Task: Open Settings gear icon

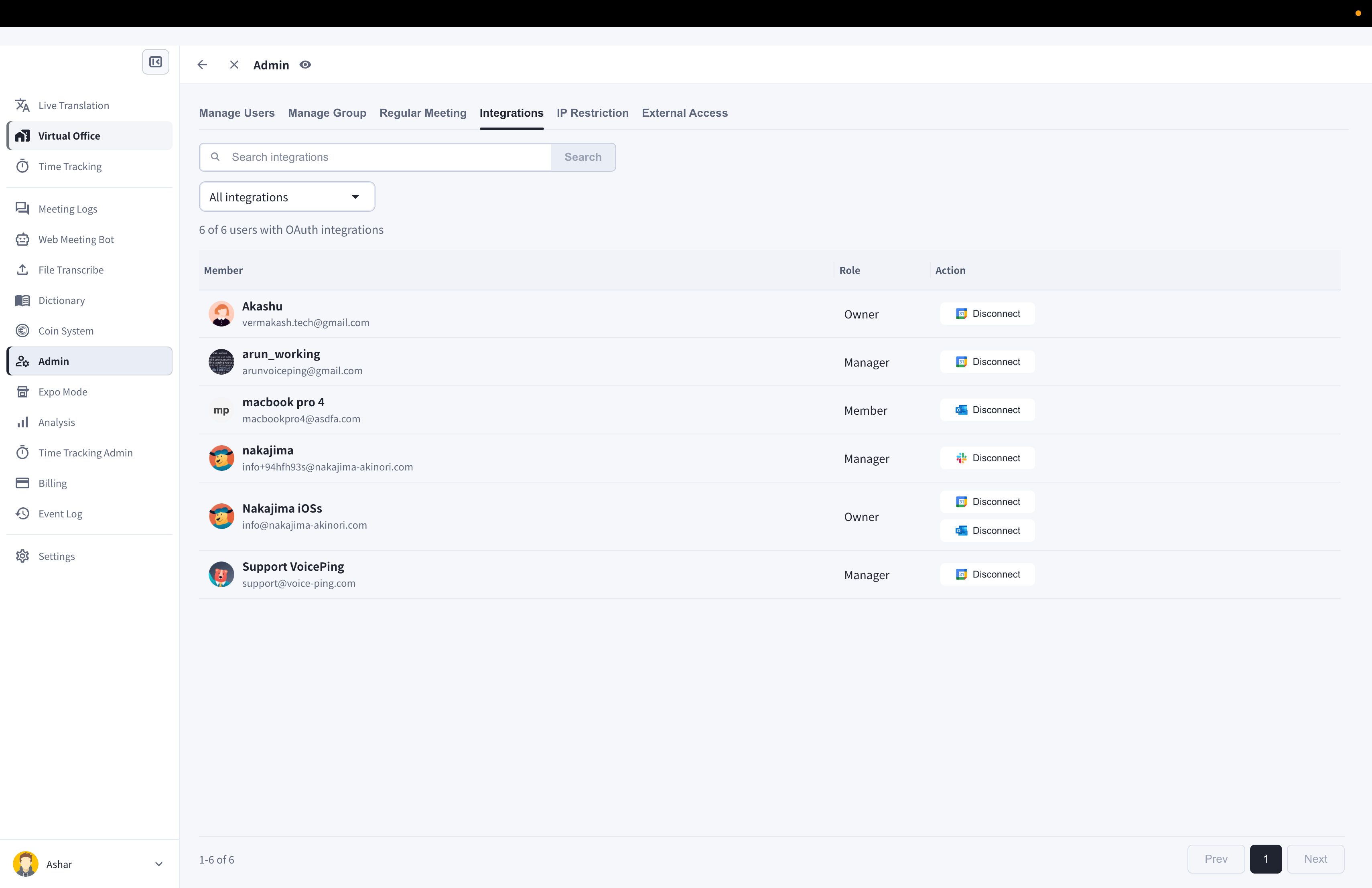Action: coord(22,556)
